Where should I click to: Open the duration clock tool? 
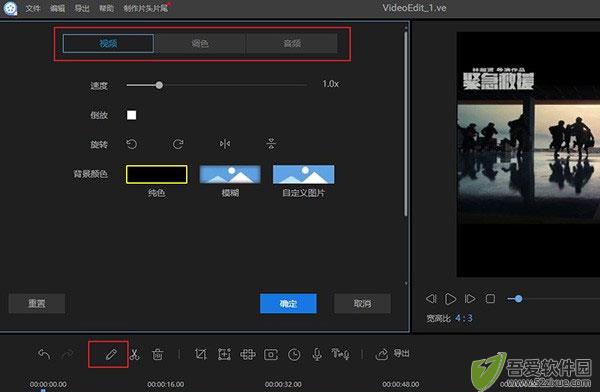coord(294,354)
